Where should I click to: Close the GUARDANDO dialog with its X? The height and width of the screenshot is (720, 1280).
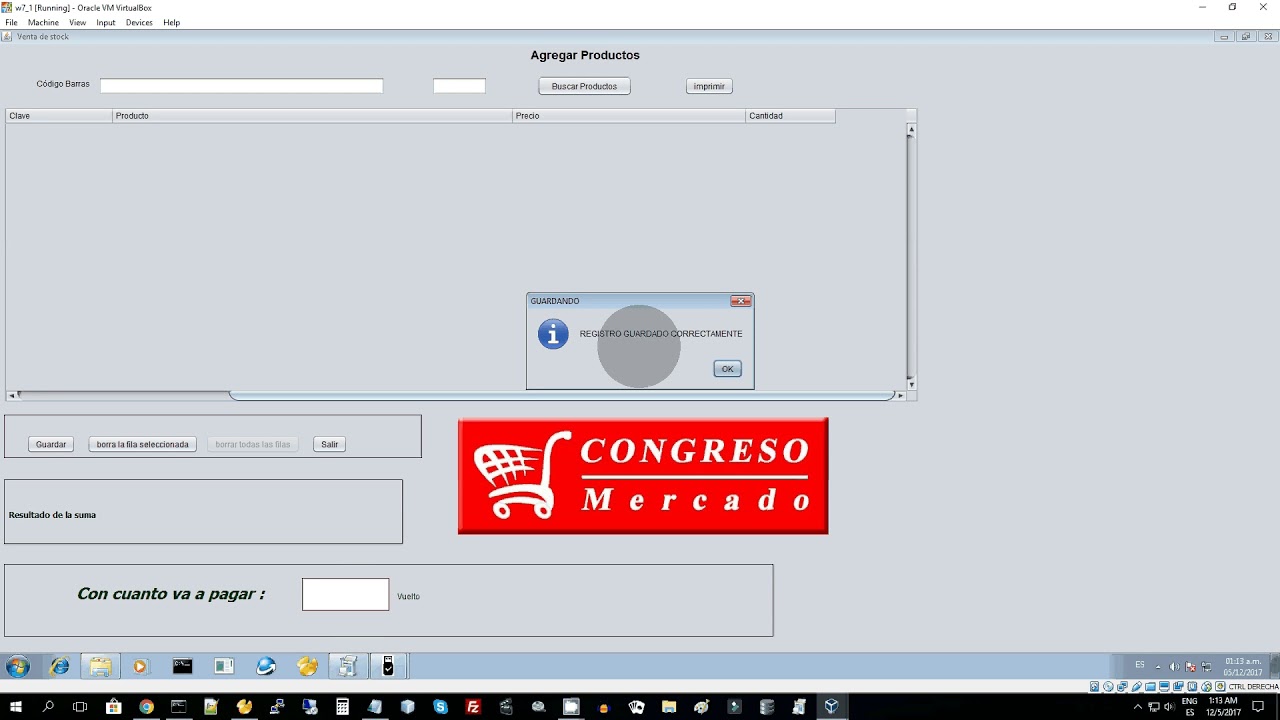(740, 301)
